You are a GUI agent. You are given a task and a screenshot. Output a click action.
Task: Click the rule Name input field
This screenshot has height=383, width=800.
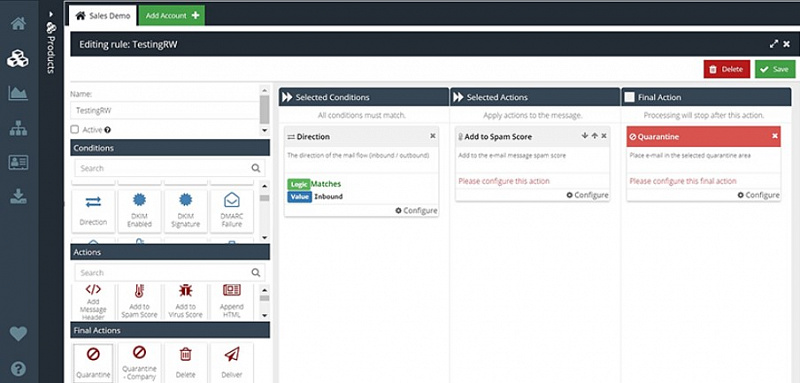(x=165, y=110)
